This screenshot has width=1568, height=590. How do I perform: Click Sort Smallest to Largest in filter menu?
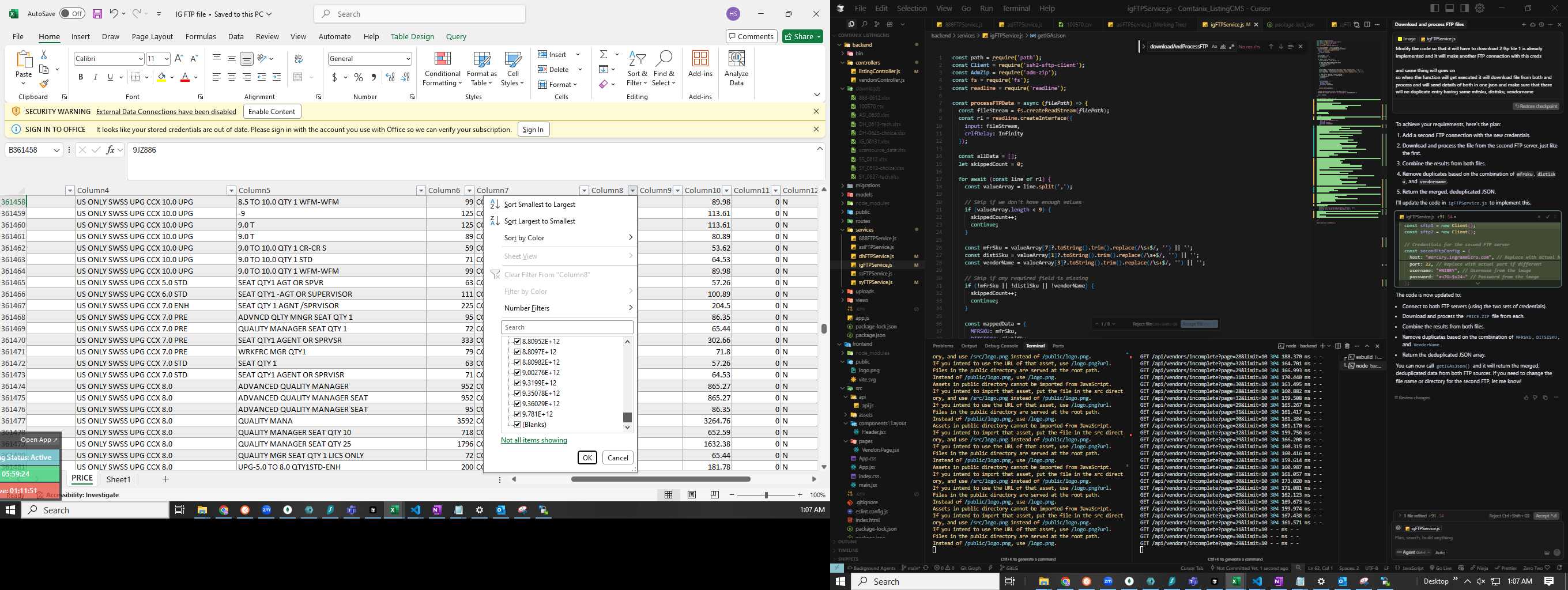coord(540,205)
